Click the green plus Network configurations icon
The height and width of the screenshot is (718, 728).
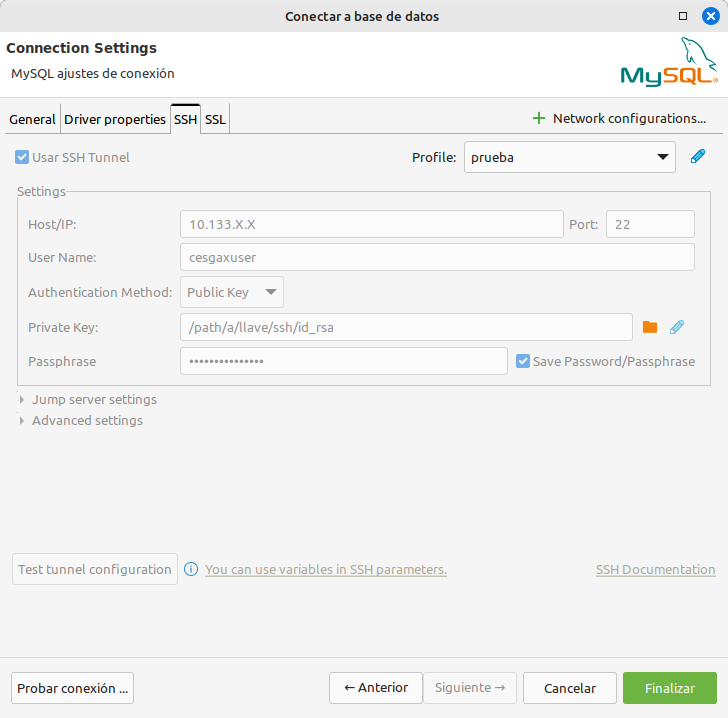tap(539, 118)
